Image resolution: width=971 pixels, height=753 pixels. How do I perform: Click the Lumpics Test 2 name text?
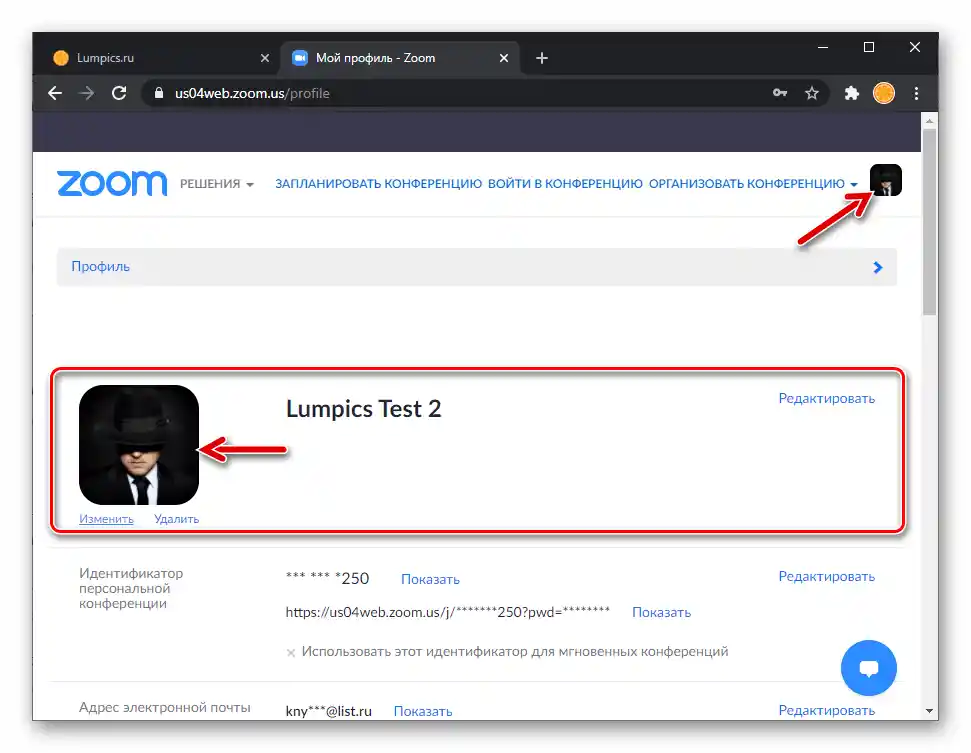(364, 409)
